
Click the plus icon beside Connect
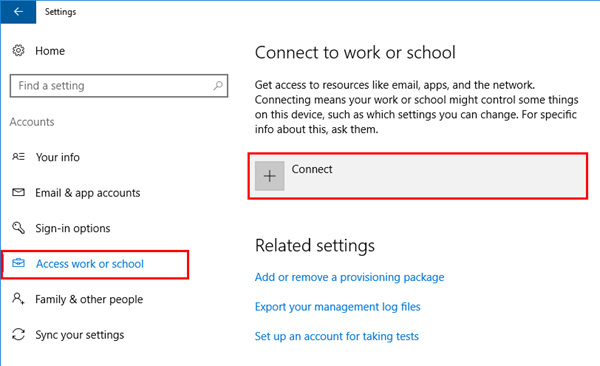coord(270,176)
